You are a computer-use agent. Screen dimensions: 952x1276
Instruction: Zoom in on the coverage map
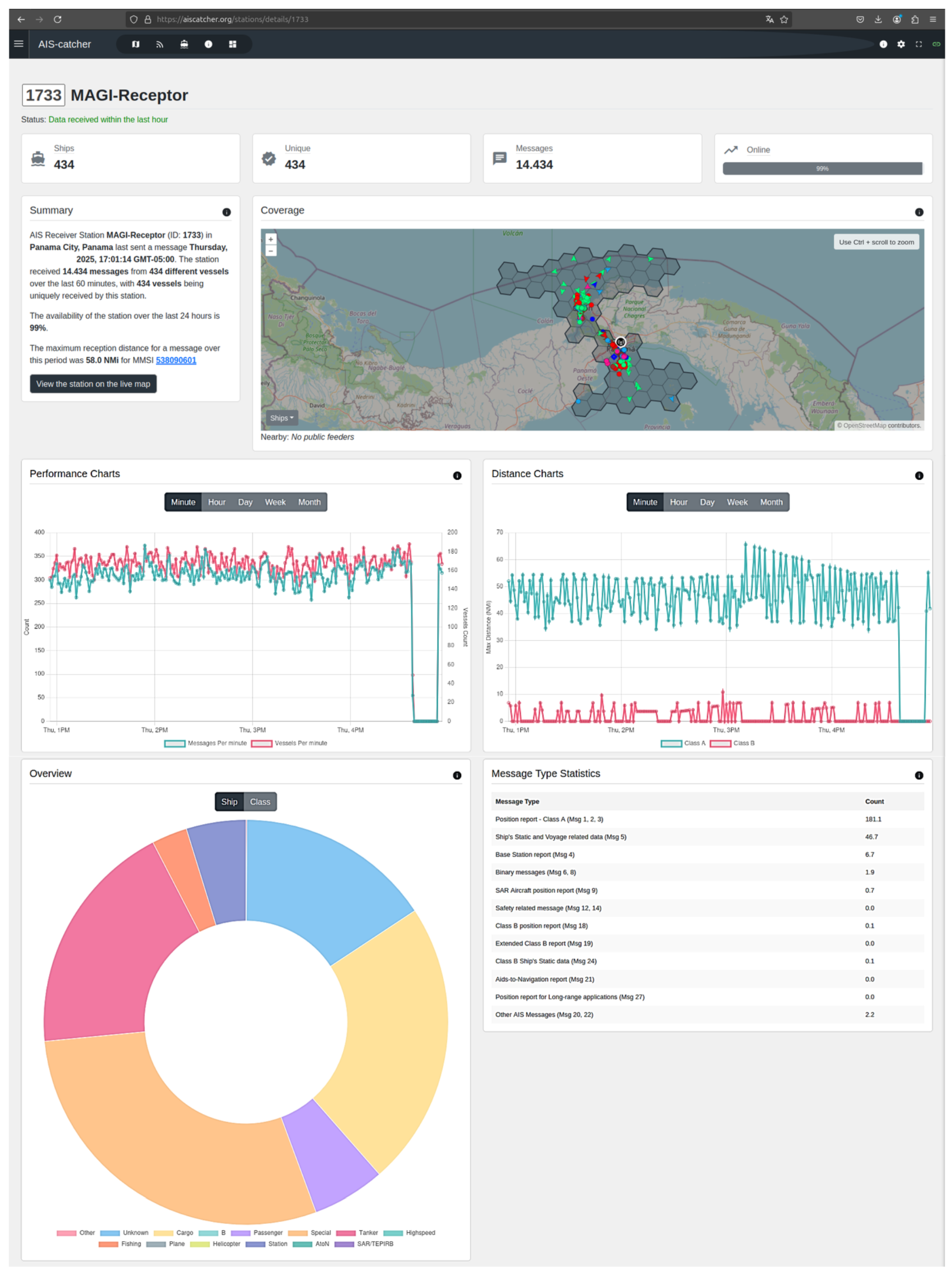[270, 239]
